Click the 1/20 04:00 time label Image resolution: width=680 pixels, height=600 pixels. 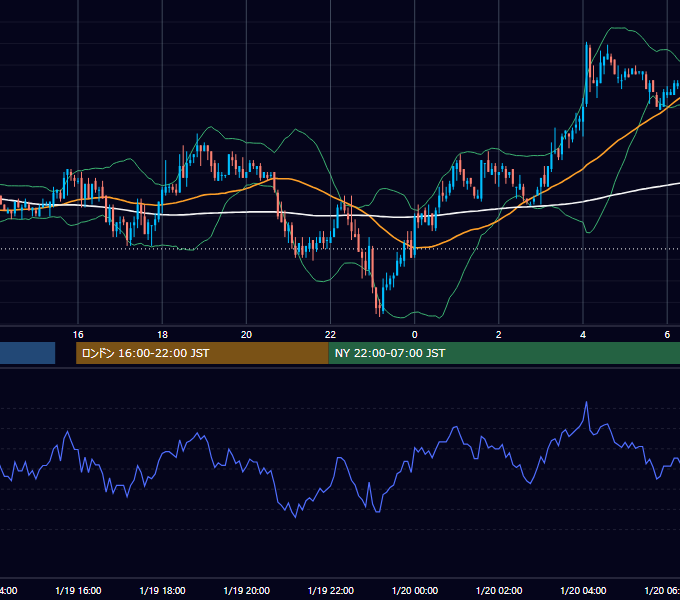583,590
